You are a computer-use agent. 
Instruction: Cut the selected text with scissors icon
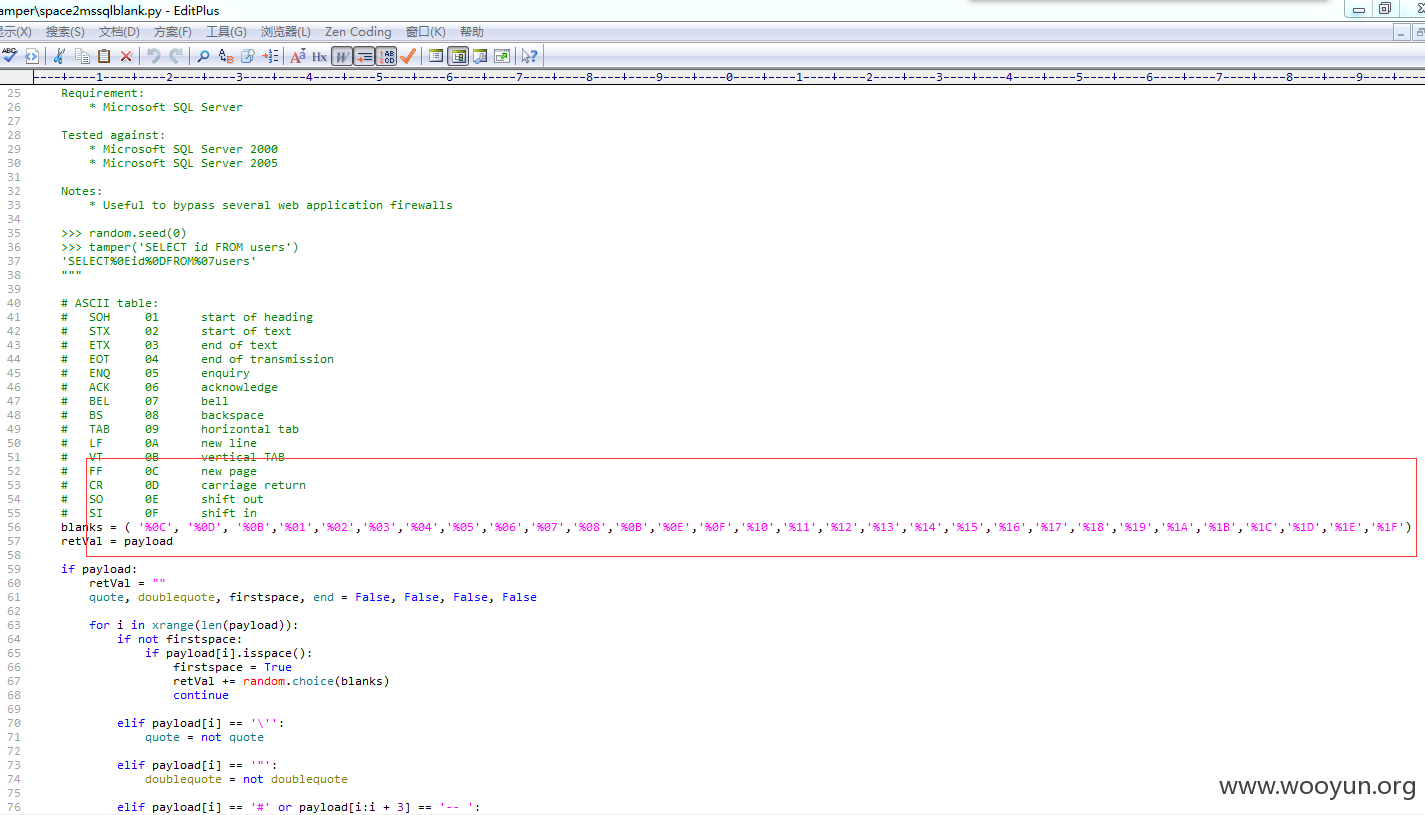click(59, 56)
